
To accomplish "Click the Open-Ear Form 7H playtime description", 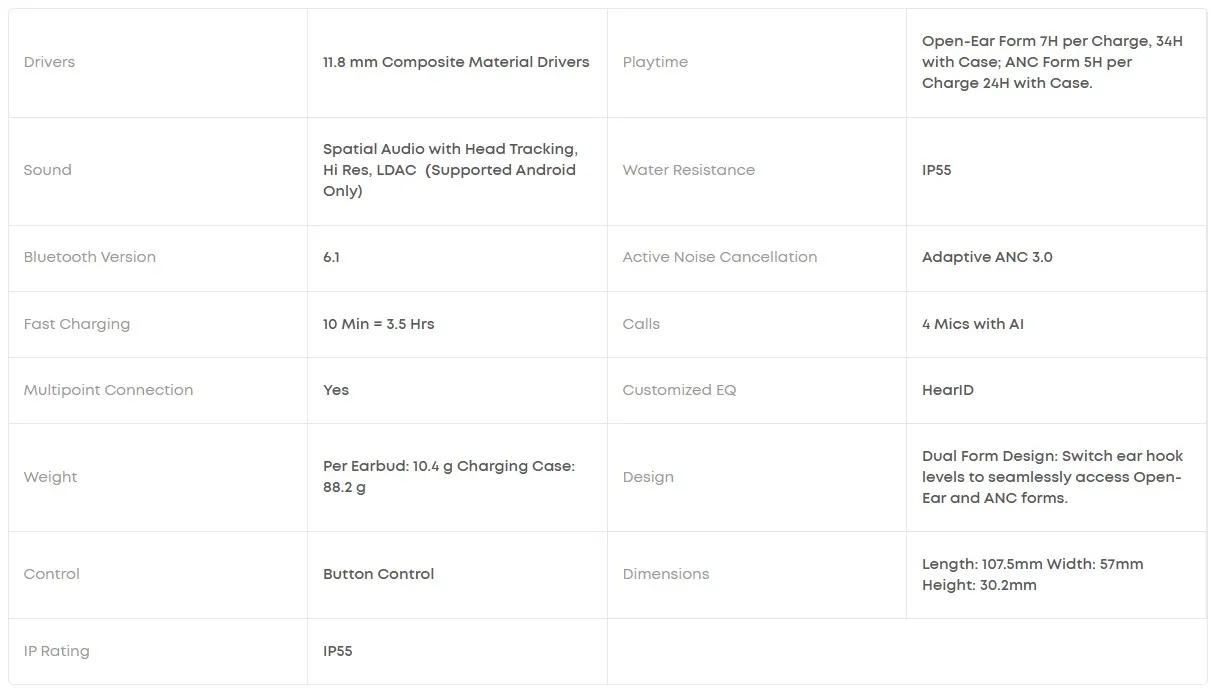I will click(1052, 62).
